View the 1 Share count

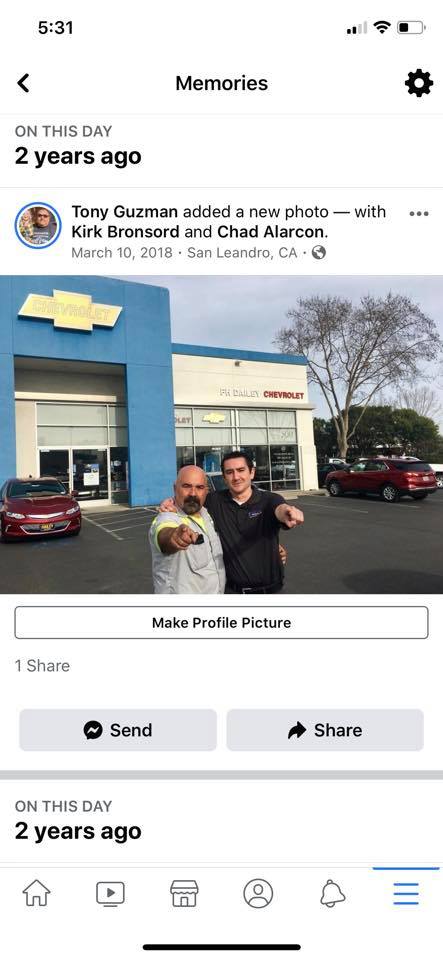[42, 666]
